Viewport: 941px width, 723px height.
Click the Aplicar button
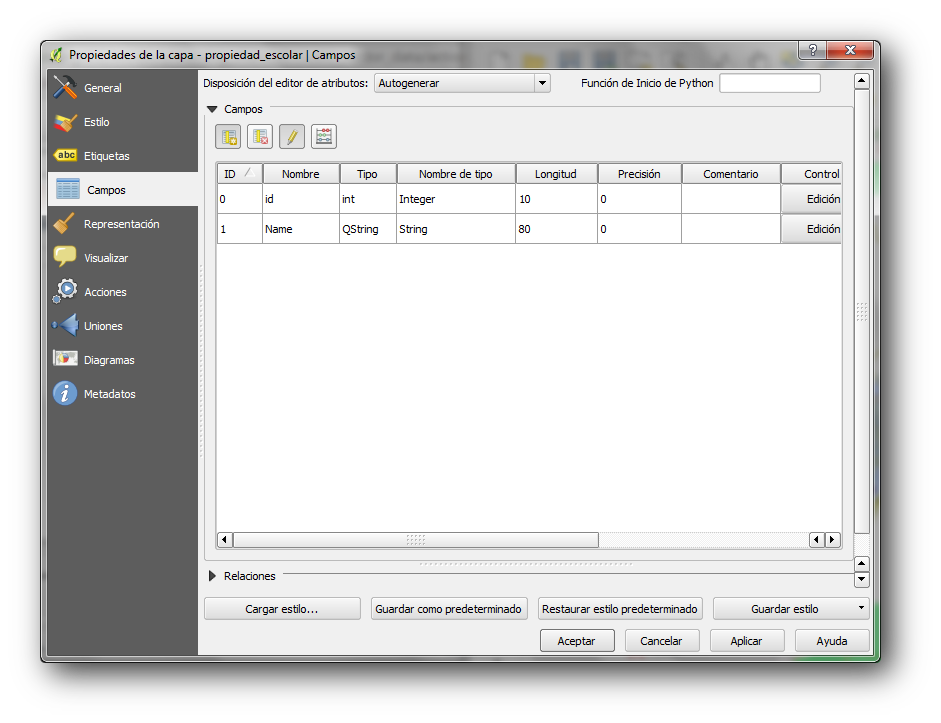coord(747,641)
